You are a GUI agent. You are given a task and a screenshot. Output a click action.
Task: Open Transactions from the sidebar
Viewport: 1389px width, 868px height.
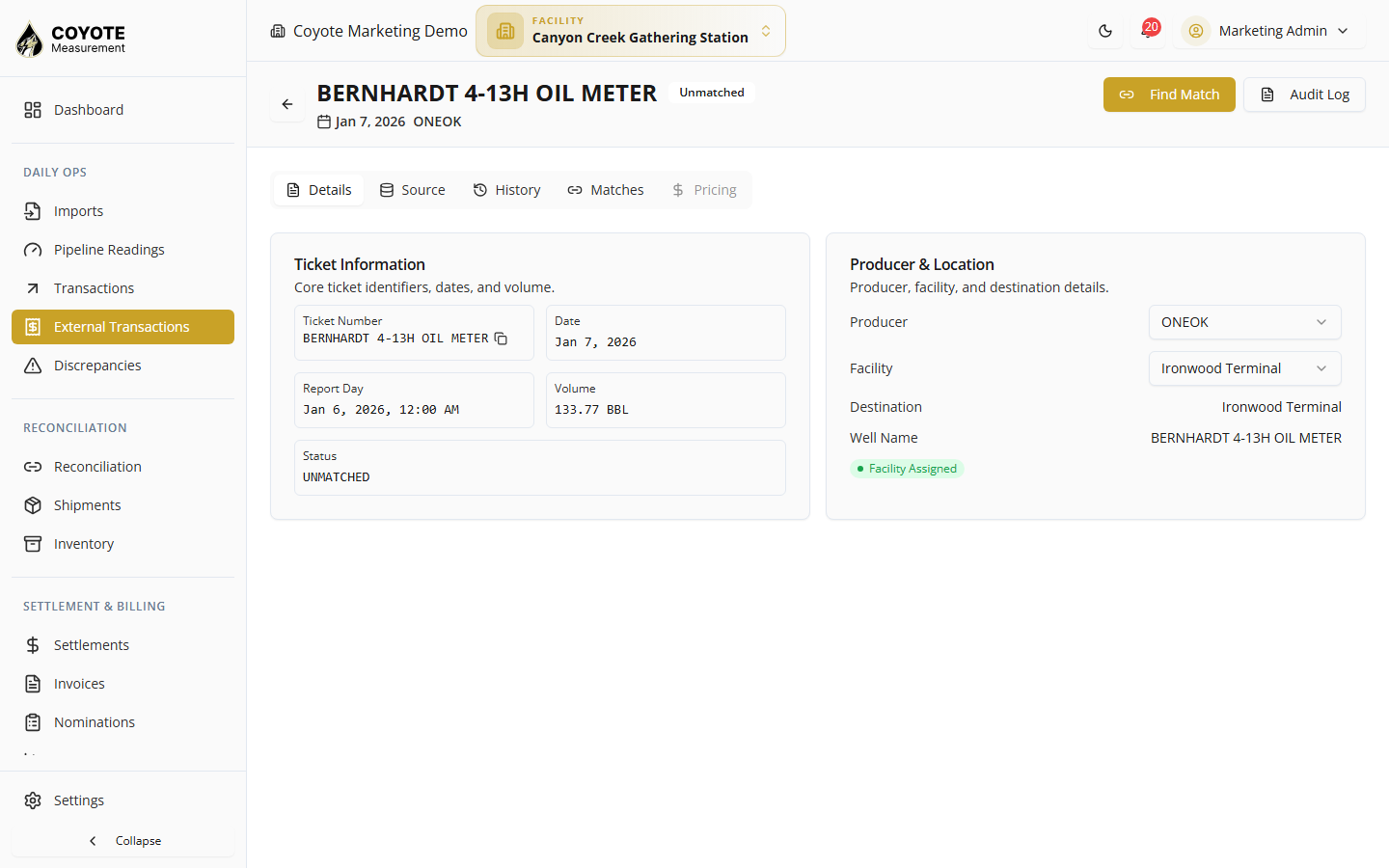point(123,288)
